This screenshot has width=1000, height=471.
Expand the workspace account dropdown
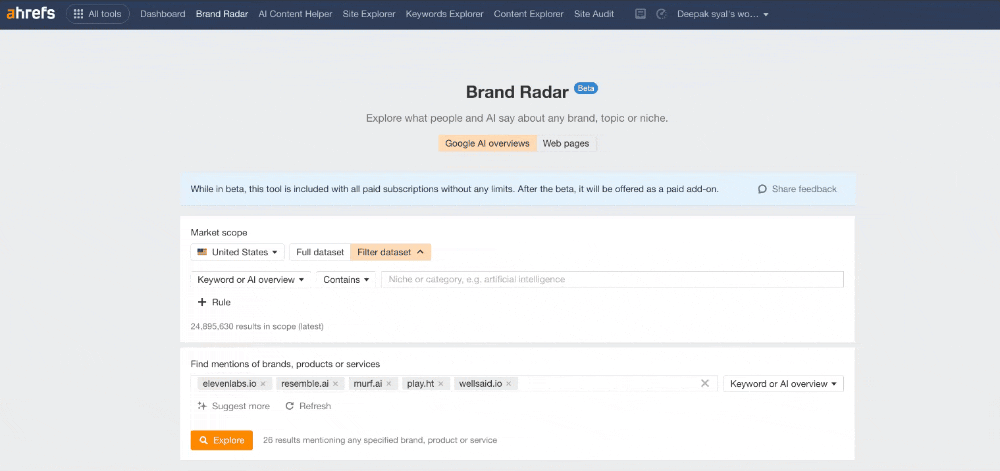tap(723, 14)
